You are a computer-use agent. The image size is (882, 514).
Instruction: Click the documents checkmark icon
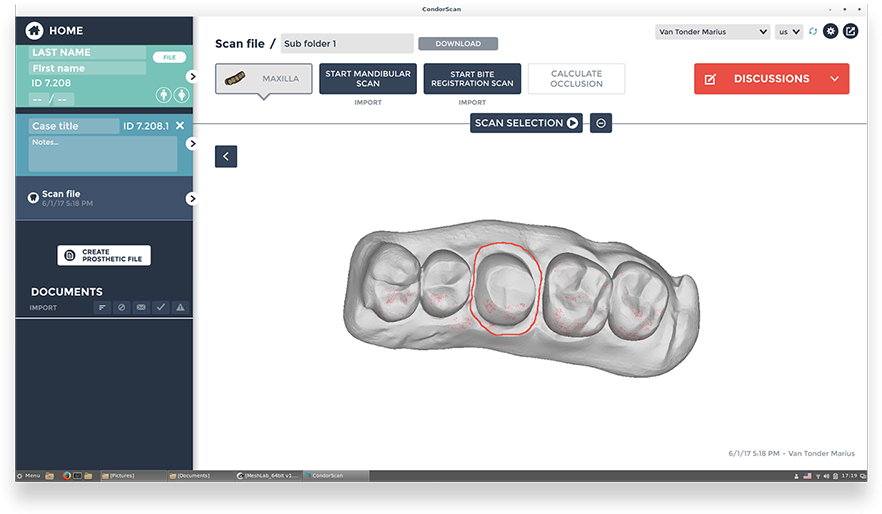[x=161, y=307]
